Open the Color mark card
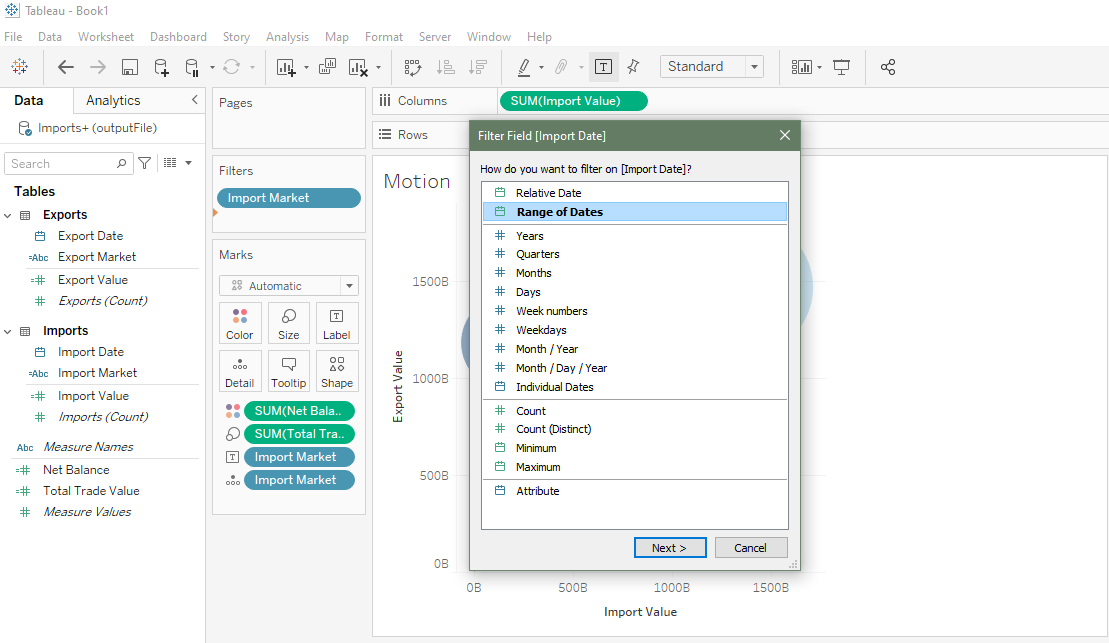 240,323
